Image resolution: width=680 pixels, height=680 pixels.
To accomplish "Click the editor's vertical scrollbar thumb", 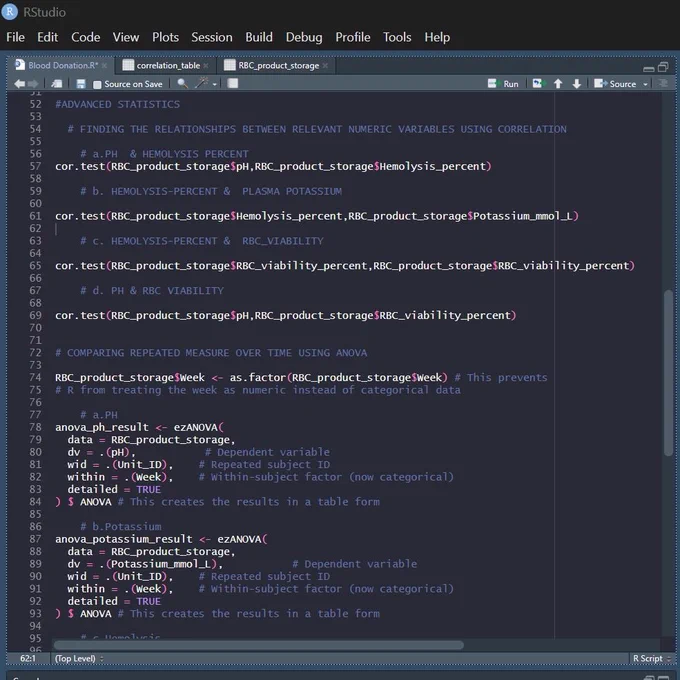I will pos(668,373).
